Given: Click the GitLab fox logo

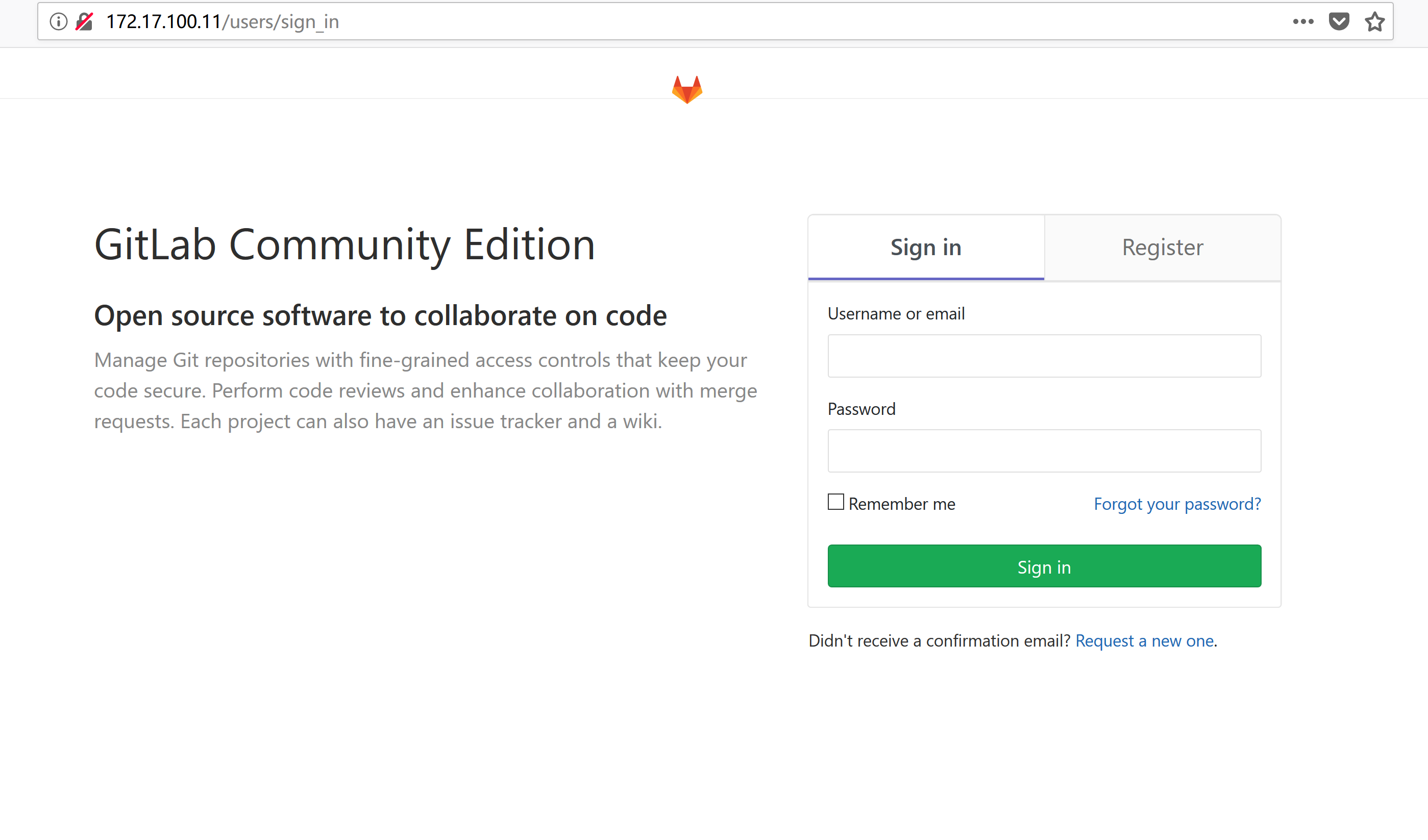Looking at the screenshot, I should click(687, 89).
